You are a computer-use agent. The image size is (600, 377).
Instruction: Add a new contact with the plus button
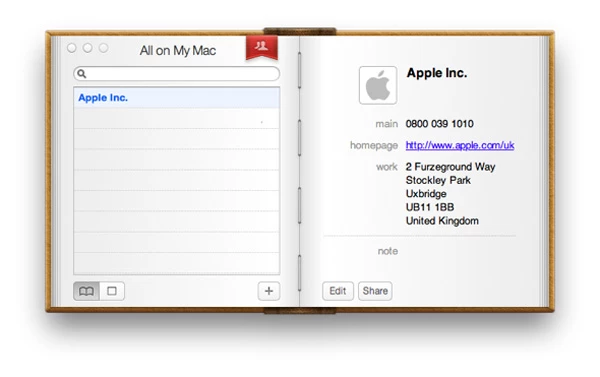click(x=269, y=291)
